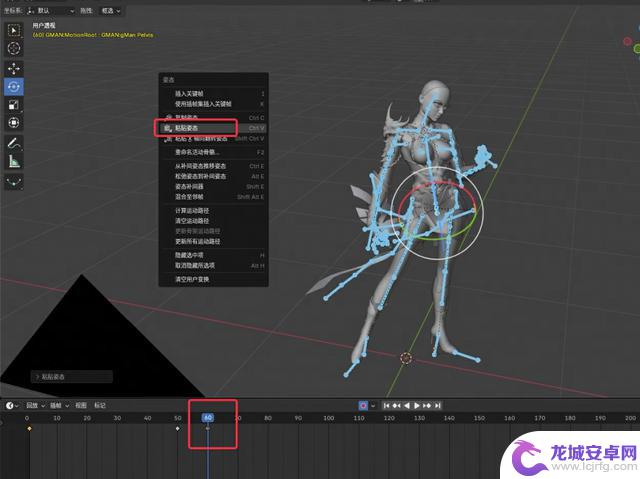Click the current frame 60 playhead
The width and height of the screenshot is (640, 479).
click(208, 417)
